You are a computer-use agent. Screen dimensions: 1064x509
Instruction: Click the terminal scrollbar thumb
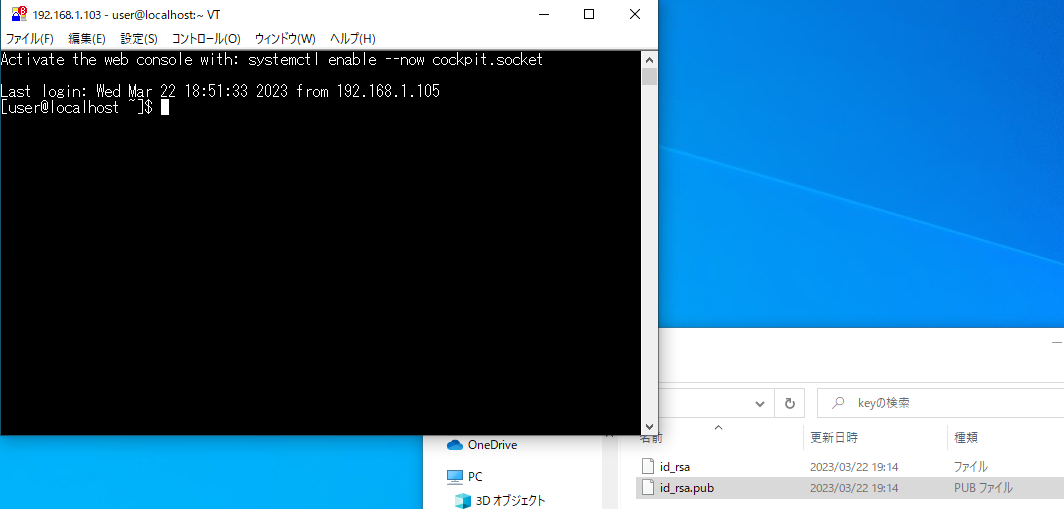[x=649, y=77]
